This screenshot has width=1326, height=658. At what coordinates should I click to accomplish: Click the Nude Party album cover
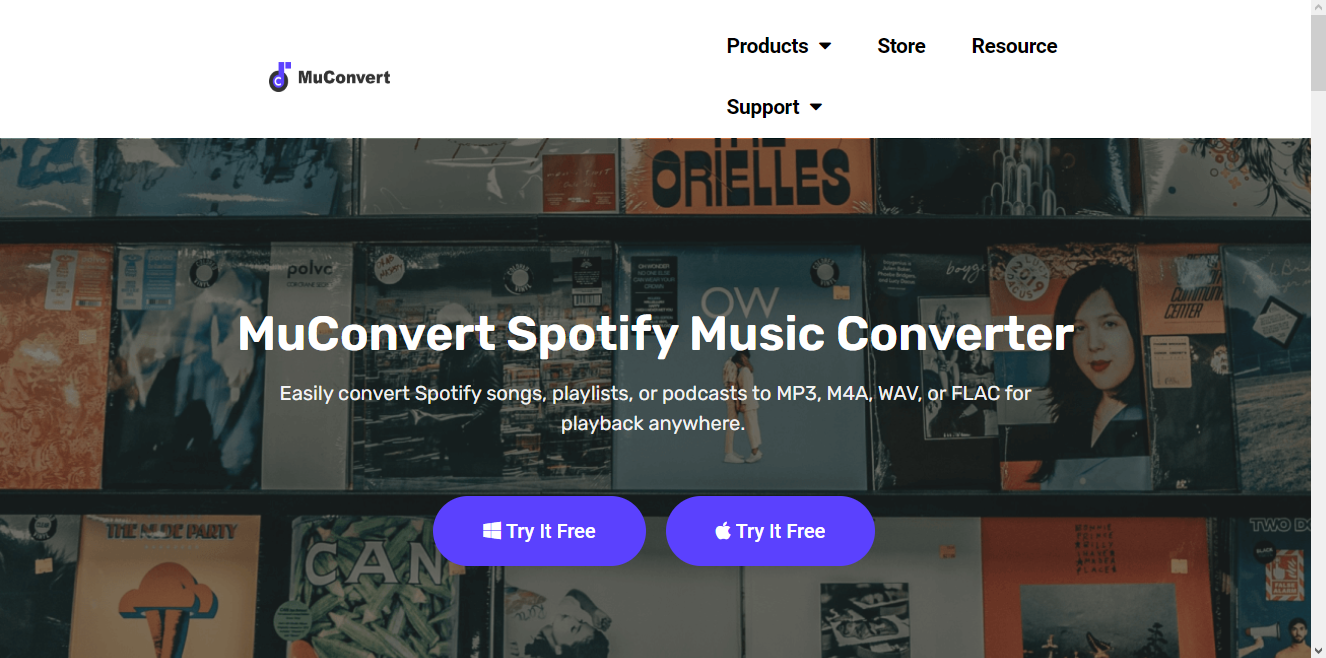[172, 580]
